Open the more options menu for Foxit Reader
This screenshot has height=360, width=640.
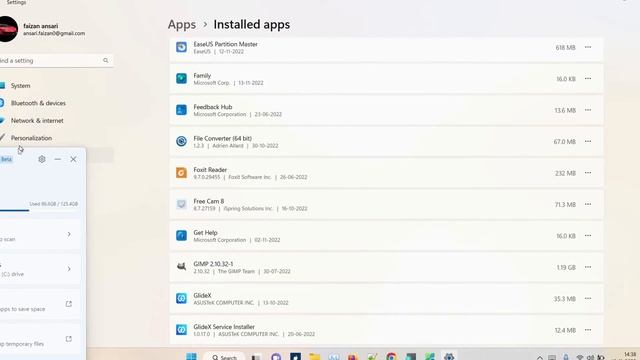[x=588, y=173]
